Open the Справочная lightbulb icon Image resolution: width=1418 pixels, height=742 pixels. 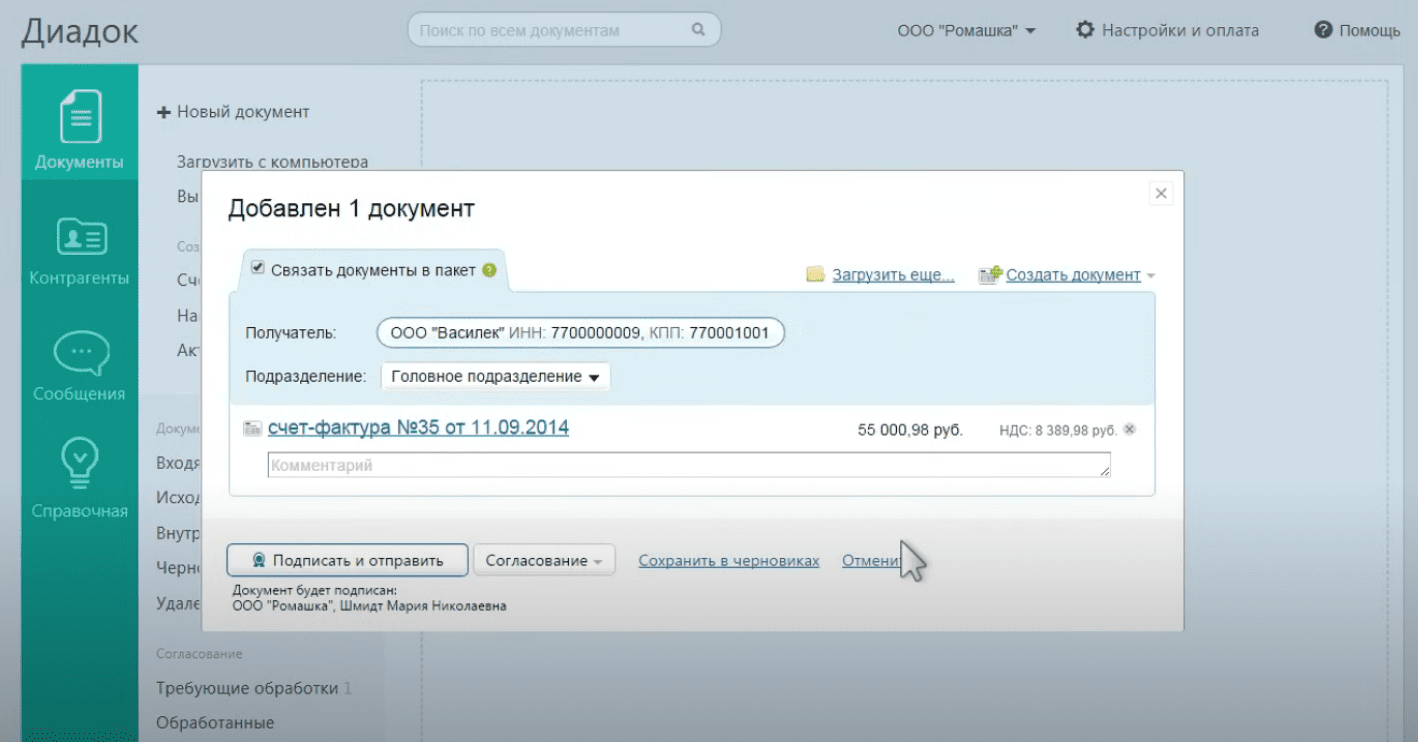click(x=80, y=461)
